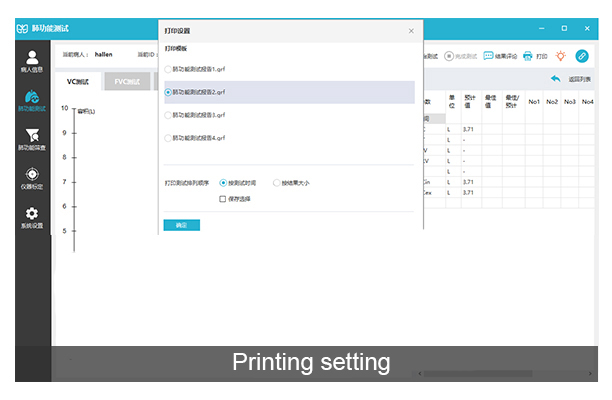
Task: Click the printer icon (打印) in toolbar
Action: pyautogui.click(x=528, y=56)
